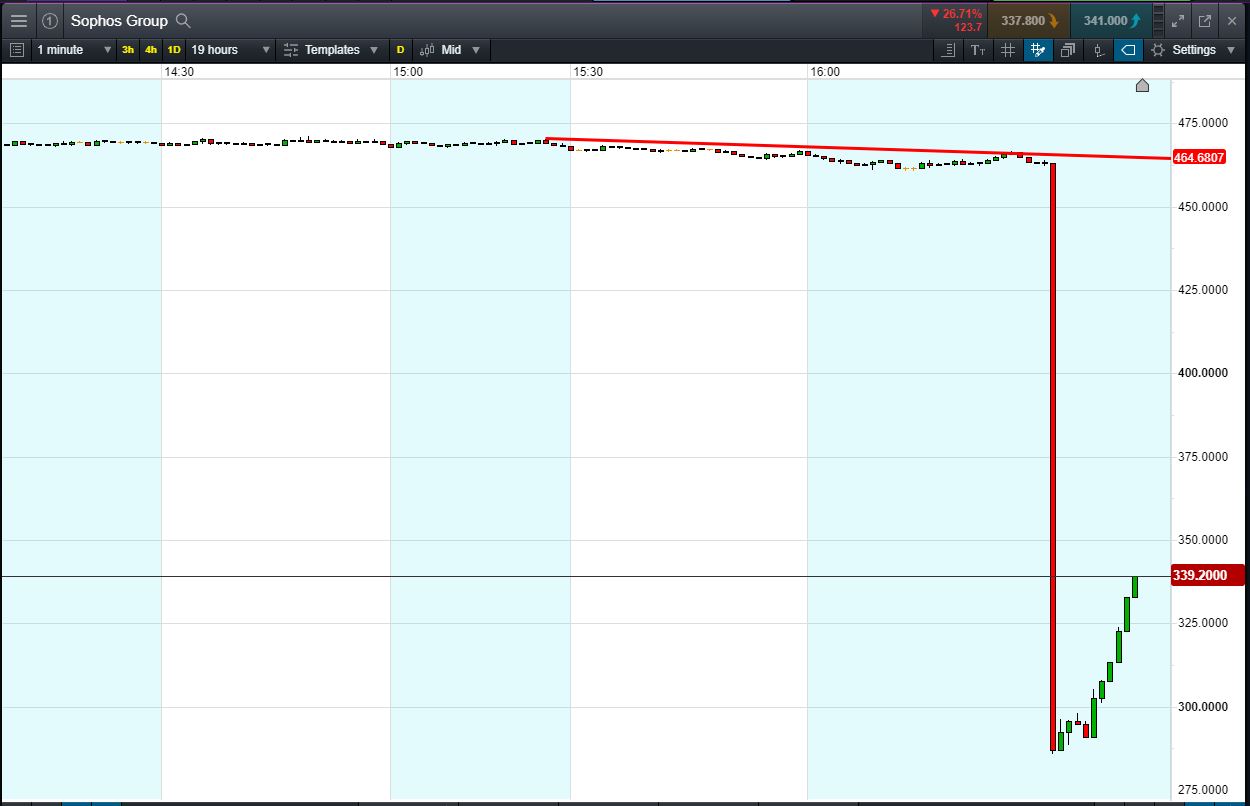1250x806 pixels.
Task: Toggle the highlighted grid drawing tool
Action: [x=1038, y=50]
